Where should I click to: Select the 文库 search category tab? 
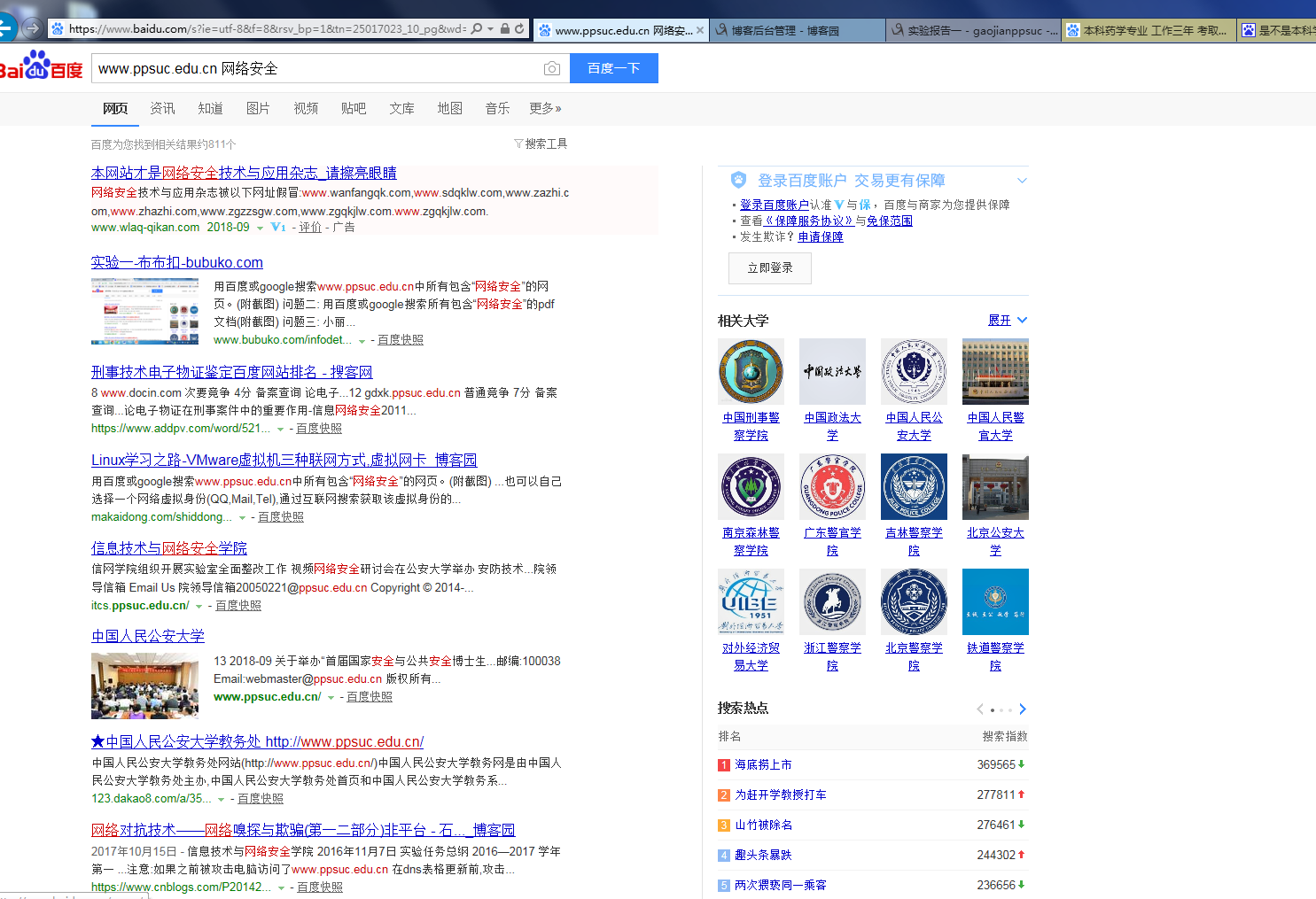click(x=401, y=108)
